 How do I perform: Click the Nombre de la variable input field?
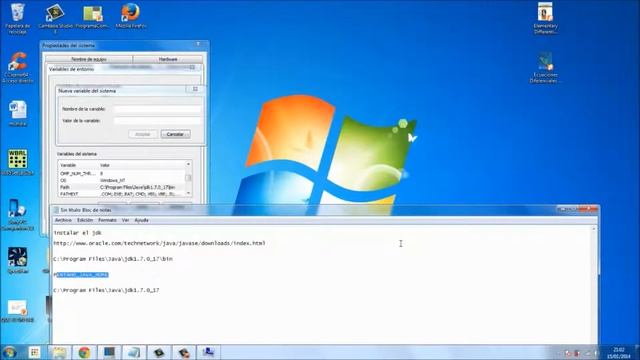[x=157, y=109]
